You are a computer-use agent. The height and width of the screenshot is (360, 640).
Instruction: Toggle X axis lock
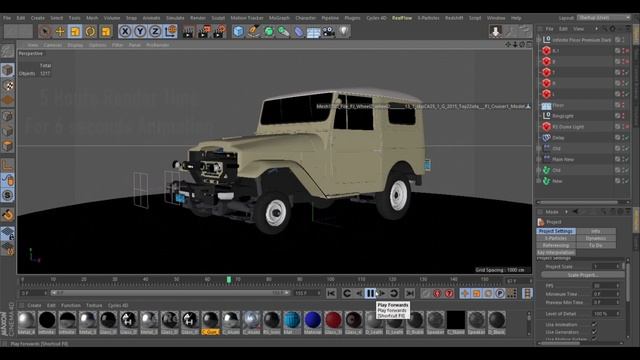[x=125, y=31]
